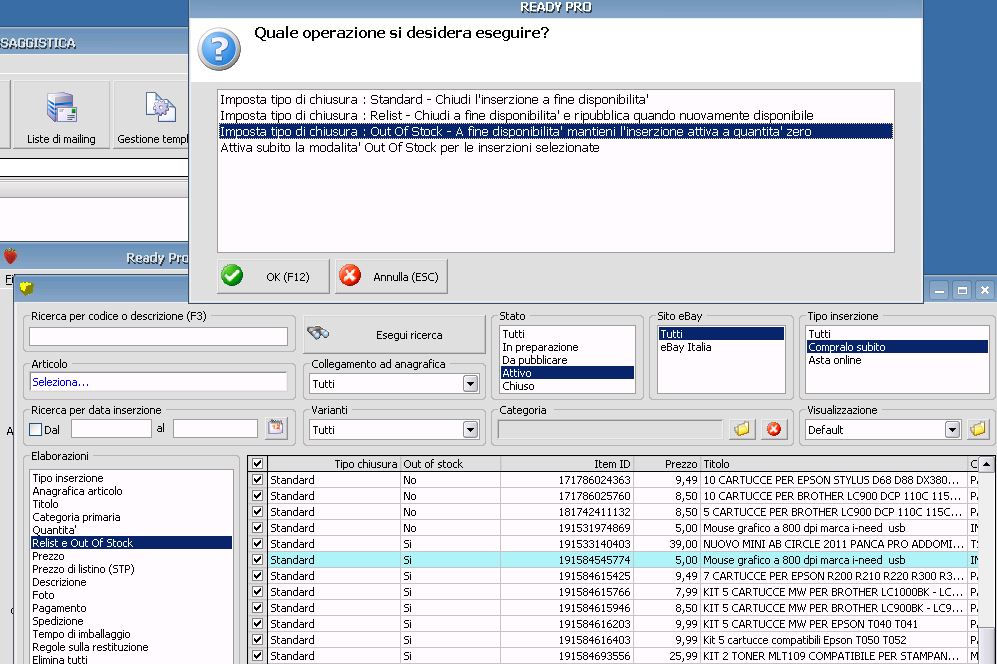Expand the Visualizzazione Default dropdown
This screenshot has width=997, height=664.
pyautogui.click(x=953, y=430)
